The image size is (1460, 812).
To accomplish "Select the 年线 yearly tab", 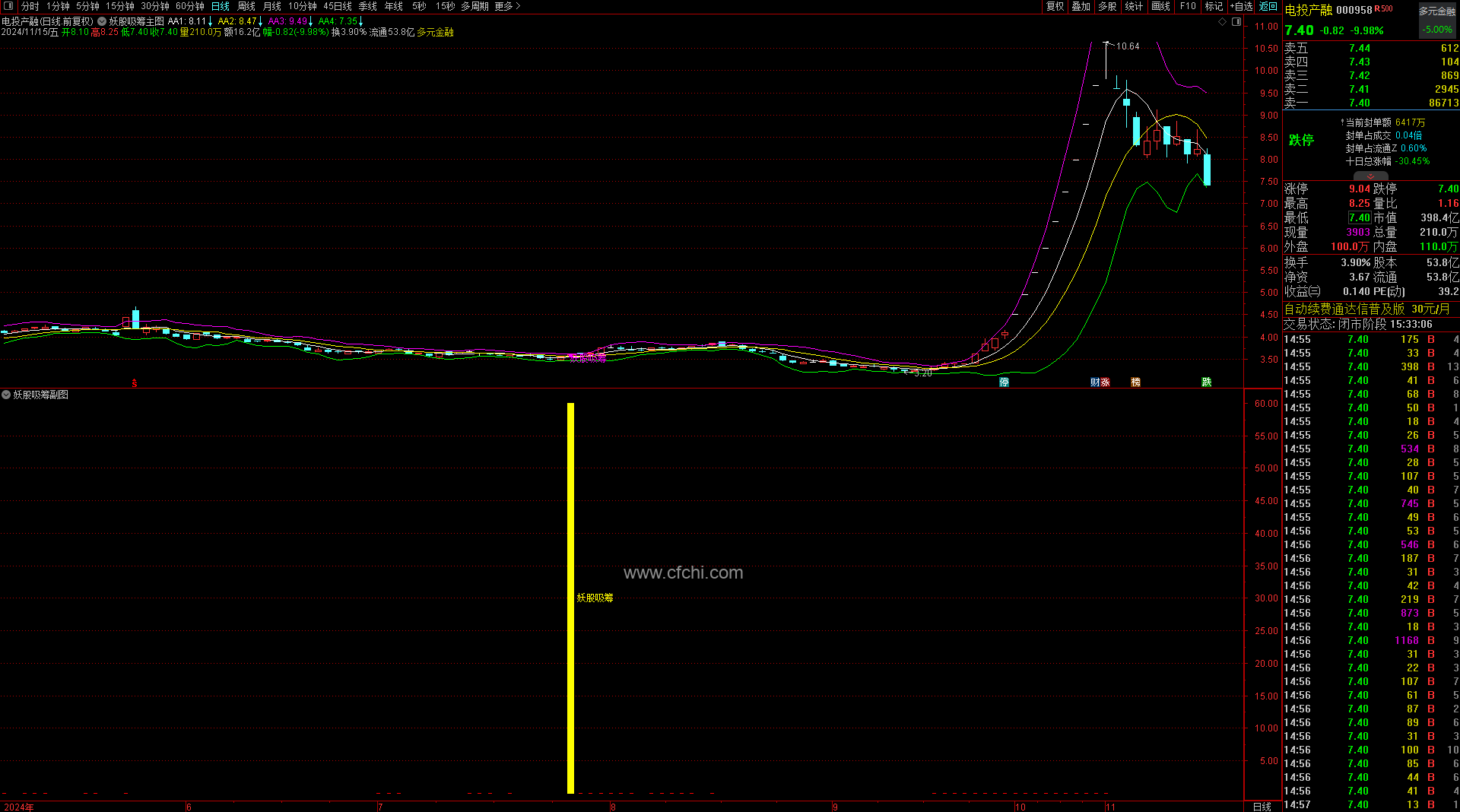I will pyautogui.click(x=394, y=6).
